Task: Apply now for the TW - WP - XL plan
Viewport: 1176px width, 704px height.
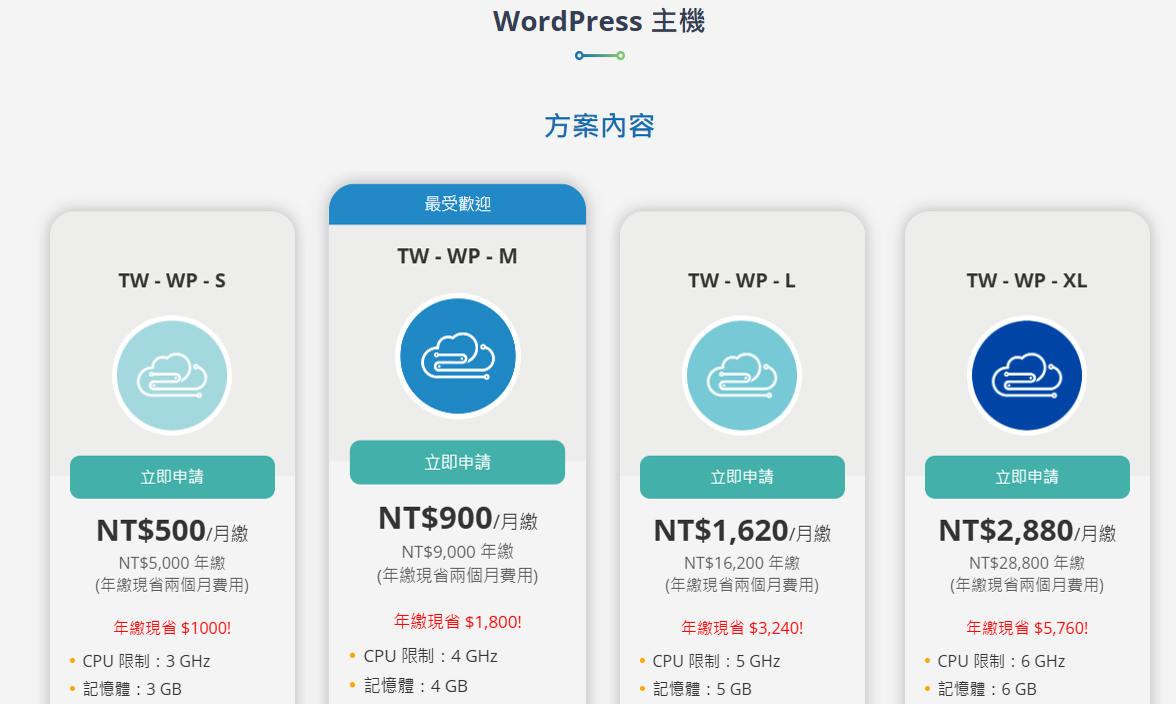Action: click(1028, 477)
